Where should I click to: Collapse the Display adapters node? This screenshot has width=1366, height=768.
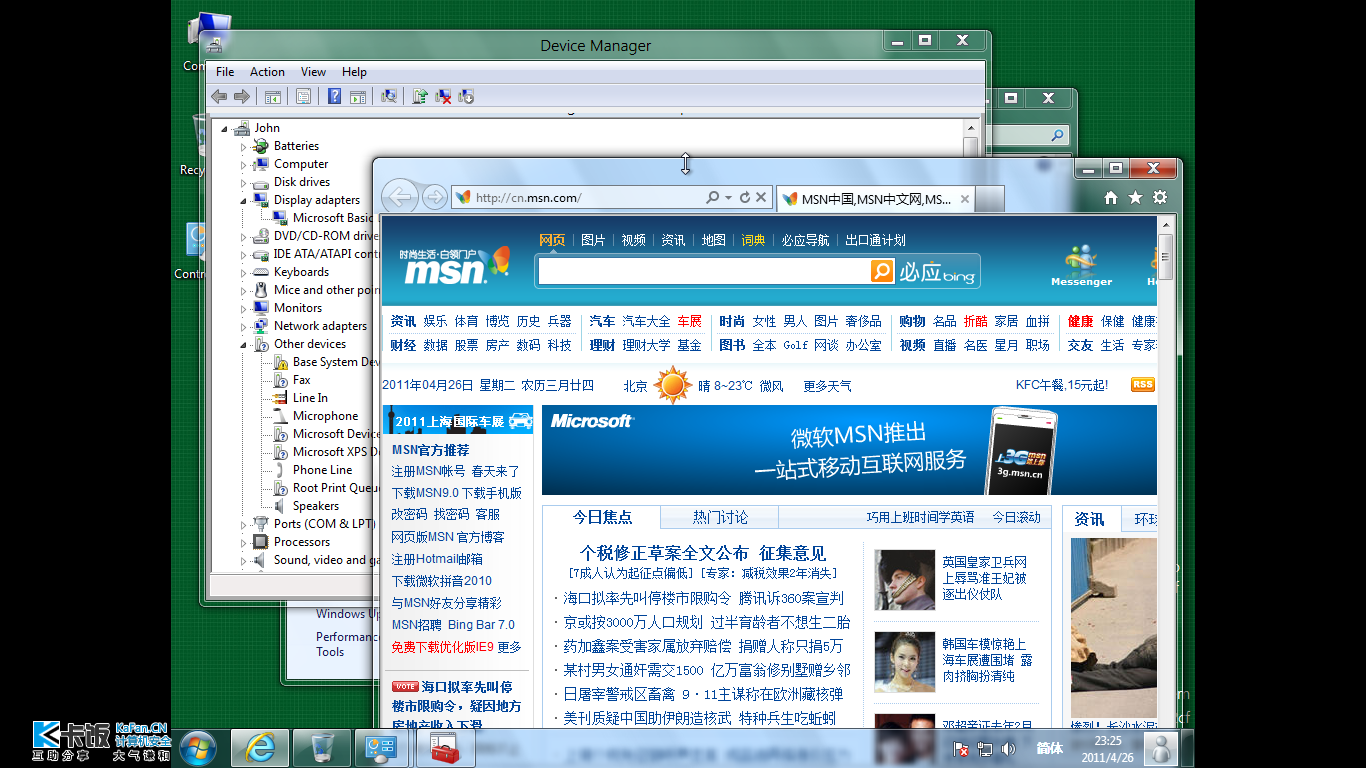(x=243, y=200)
